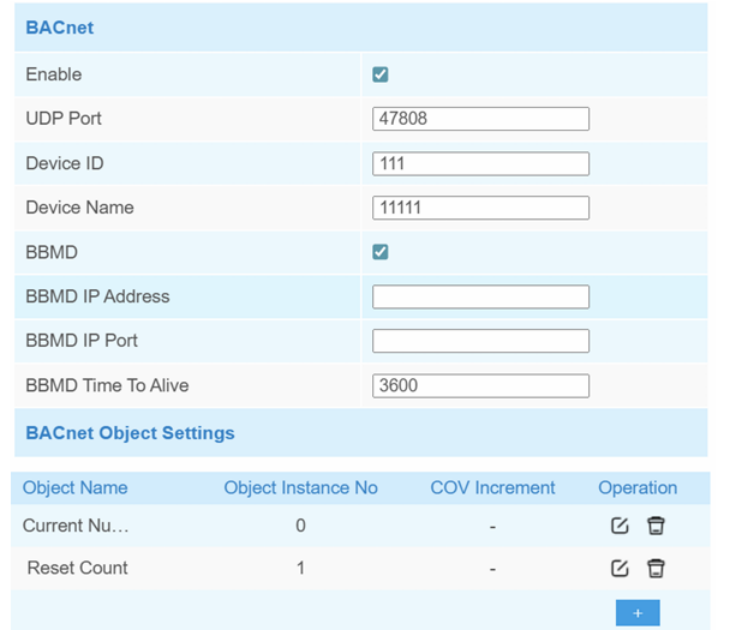The image size is (730, 630).
Task: Select the Device ID label
Action: click(x=65, y=163)
